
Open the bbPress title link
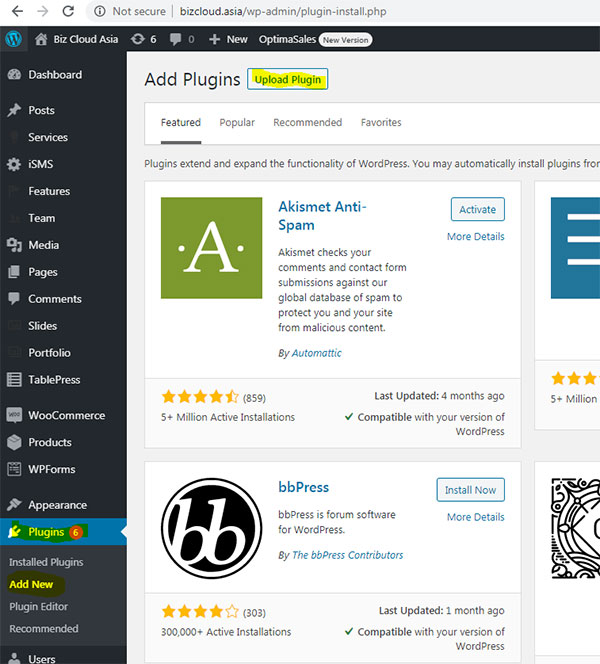click(x=304, y=487)
